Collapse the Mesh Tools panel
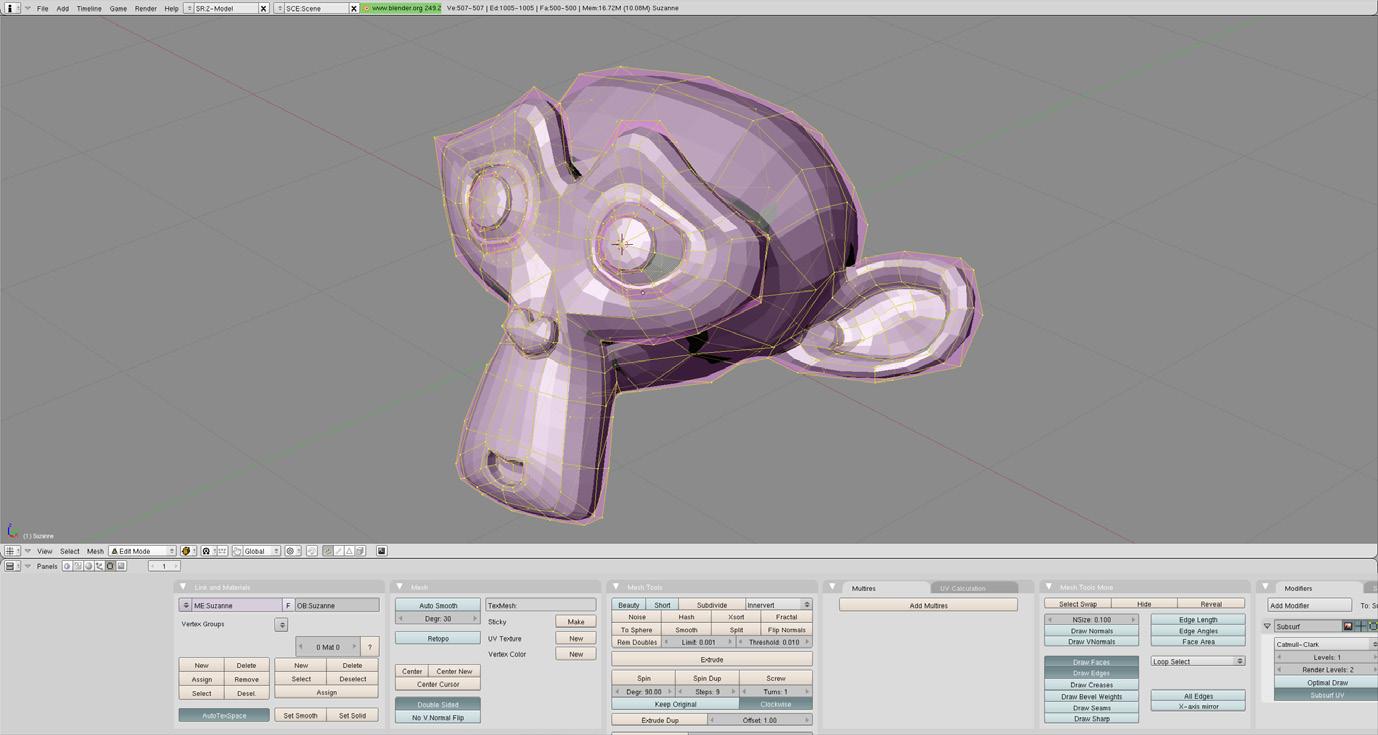 click(616, 587)
